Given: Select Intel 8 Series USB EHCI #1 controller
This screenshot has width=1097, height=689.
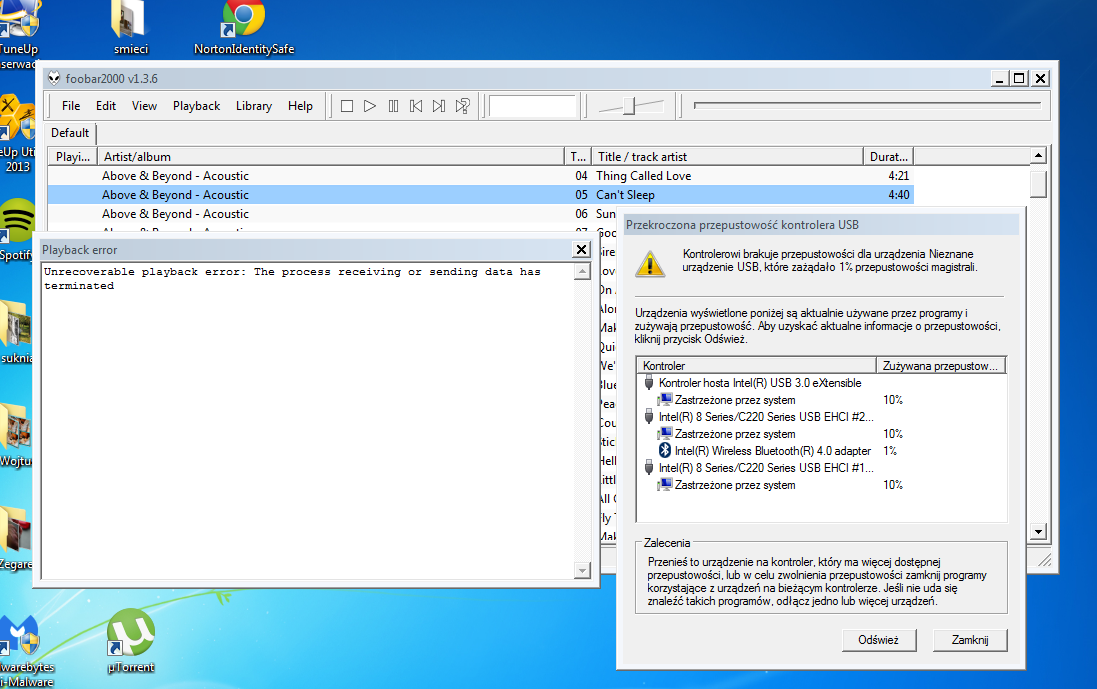Looking at the screenshot, I should pos(766,468).
